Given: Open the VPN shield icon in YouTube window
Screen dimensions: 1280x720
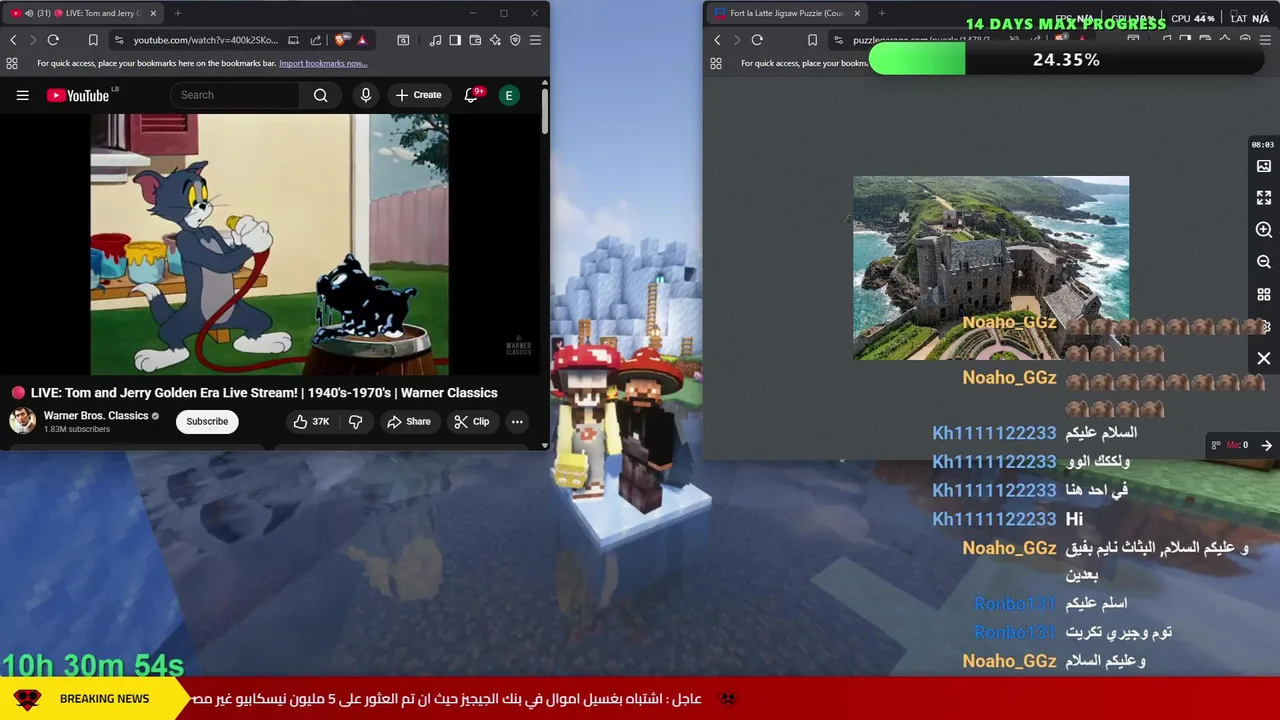Looking at the screenshot, I should (x=515, y=40).
